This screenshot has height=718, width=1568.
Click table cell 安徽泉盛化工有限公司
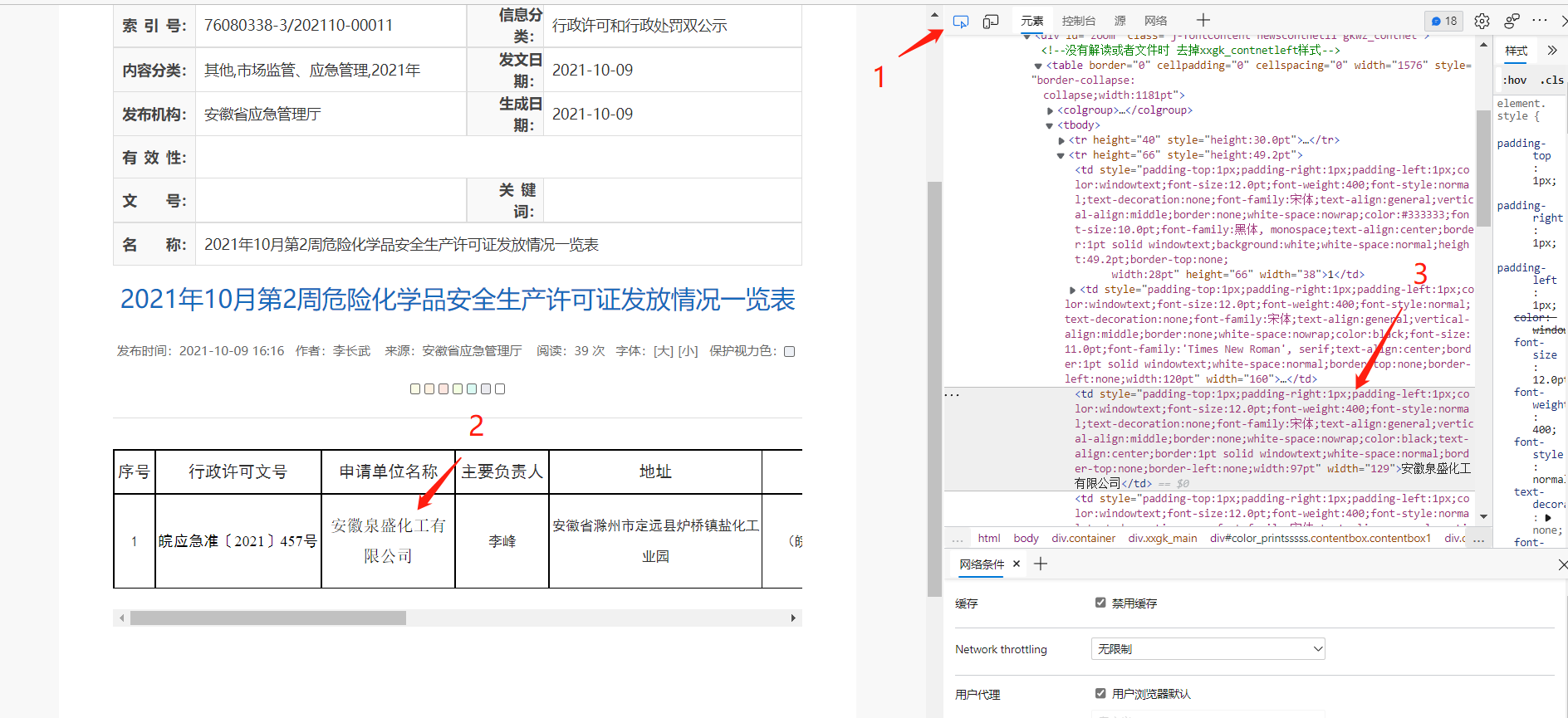[388, 541]
